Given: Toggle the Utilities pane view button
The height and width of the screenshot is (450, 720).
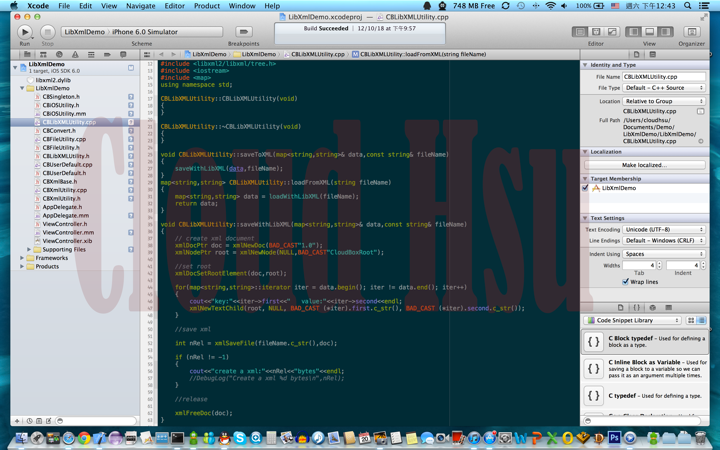Looking at the screenshot, I should 665,32.
